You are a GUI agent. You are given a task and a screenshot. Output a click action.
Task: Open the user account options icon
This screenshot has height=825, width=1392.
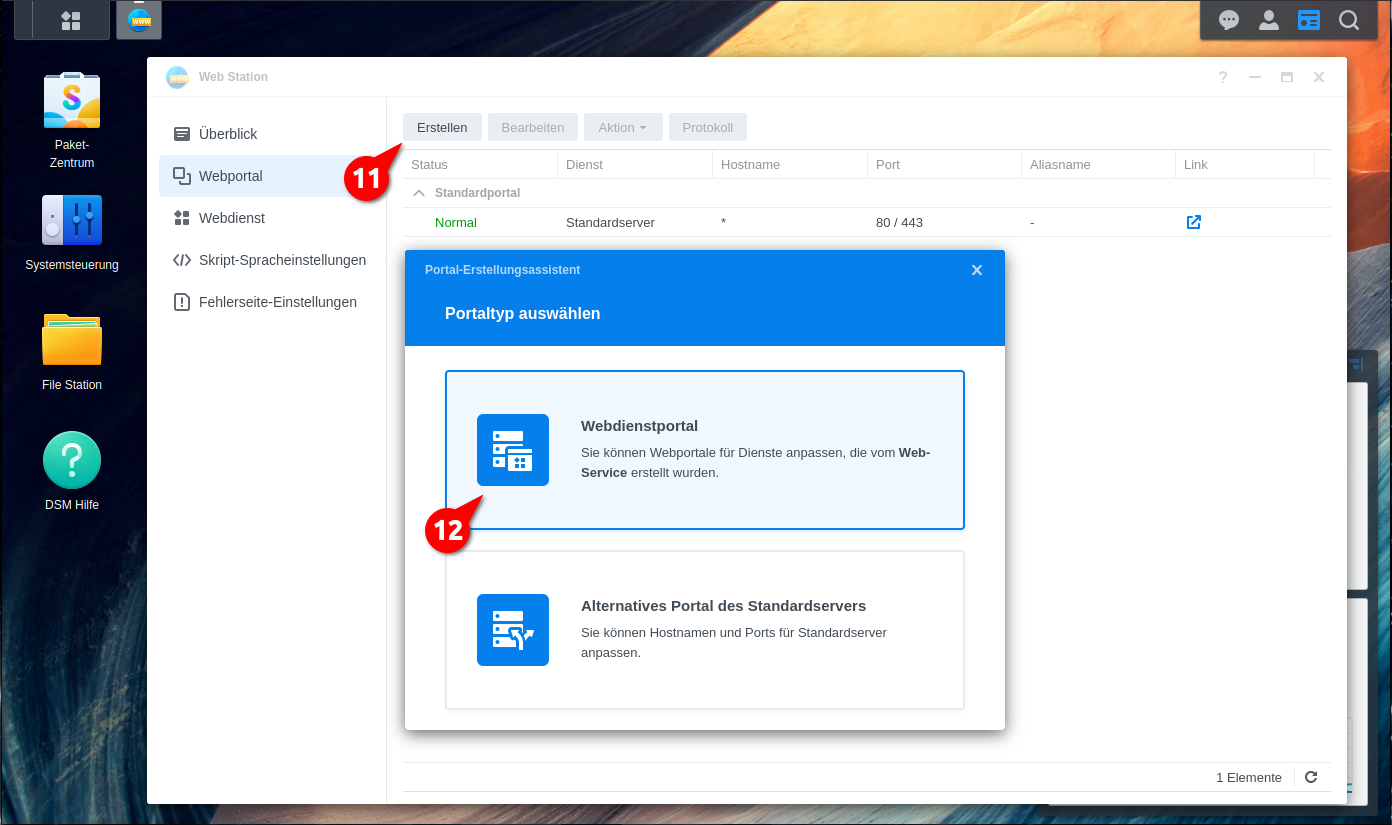click(1269, 20)
